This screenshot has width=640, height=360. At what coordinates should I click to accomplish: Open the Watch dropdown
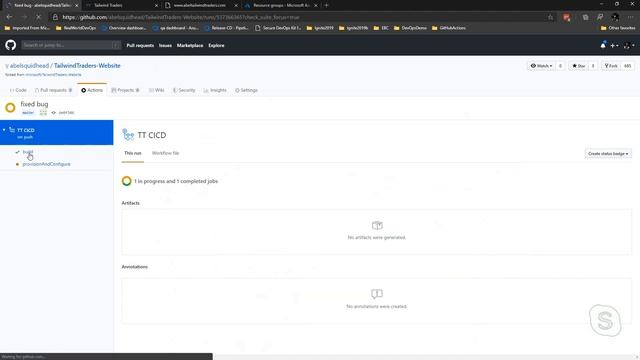pos(541,66)
